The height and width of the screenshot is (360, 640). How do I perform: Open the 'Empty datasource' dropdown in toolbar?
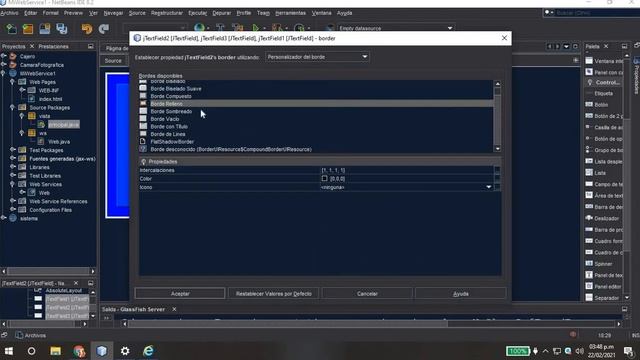pyautogui.click(x=395, y=29)
